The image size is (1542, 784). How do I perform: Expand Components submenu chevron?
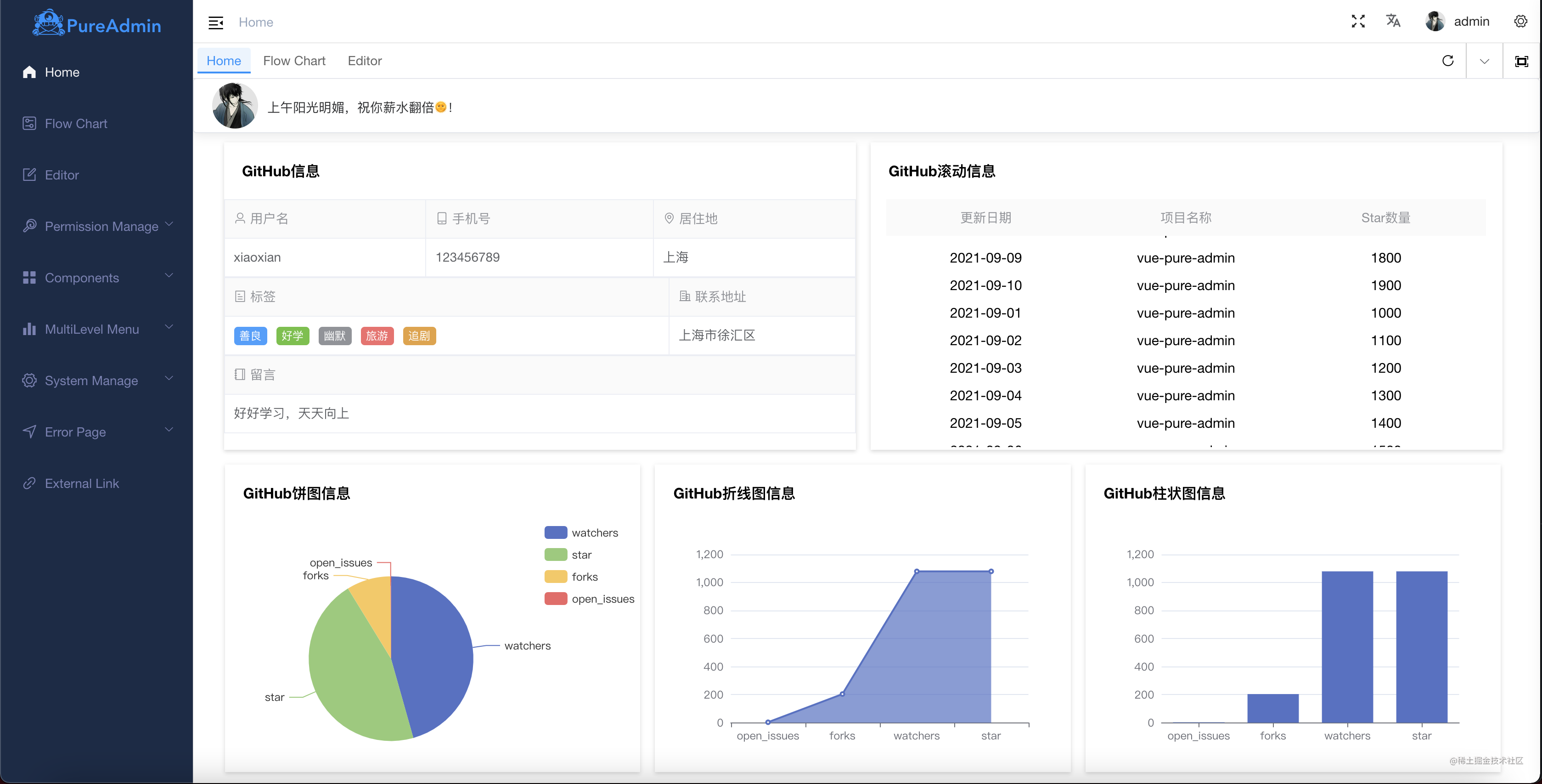point(169,276)
